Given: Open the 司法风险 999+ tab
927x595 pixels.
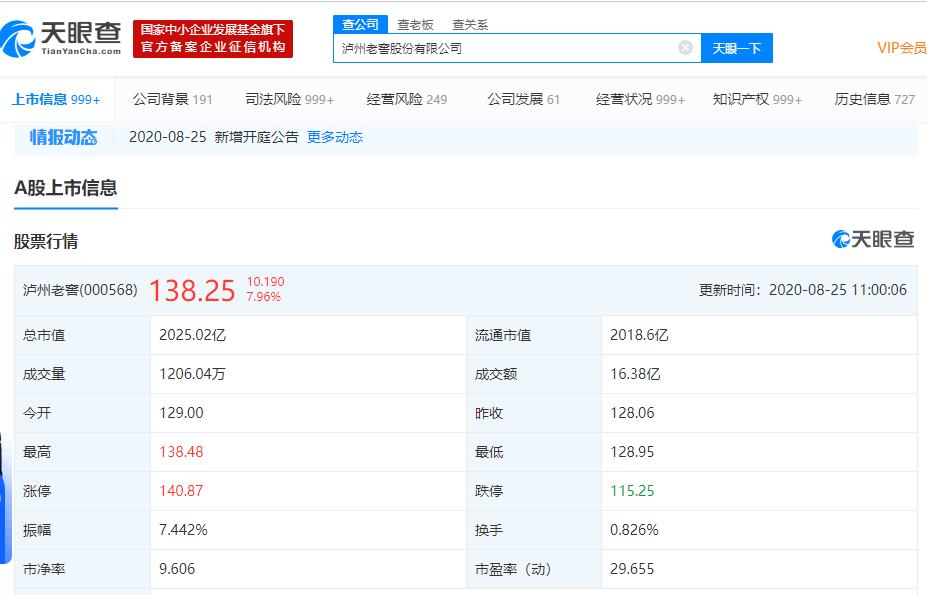Looking at the screenshot, I should [x=290, y=99].
